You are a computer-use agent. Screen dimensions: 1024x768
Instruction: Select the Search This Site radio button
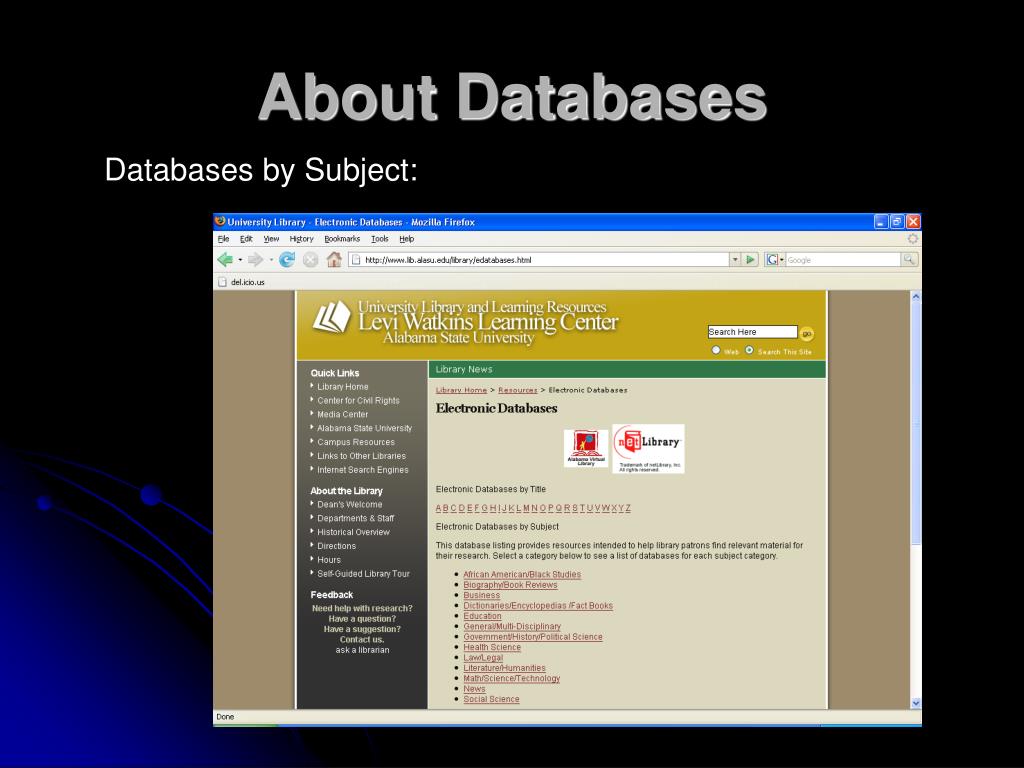click(749, 351)
